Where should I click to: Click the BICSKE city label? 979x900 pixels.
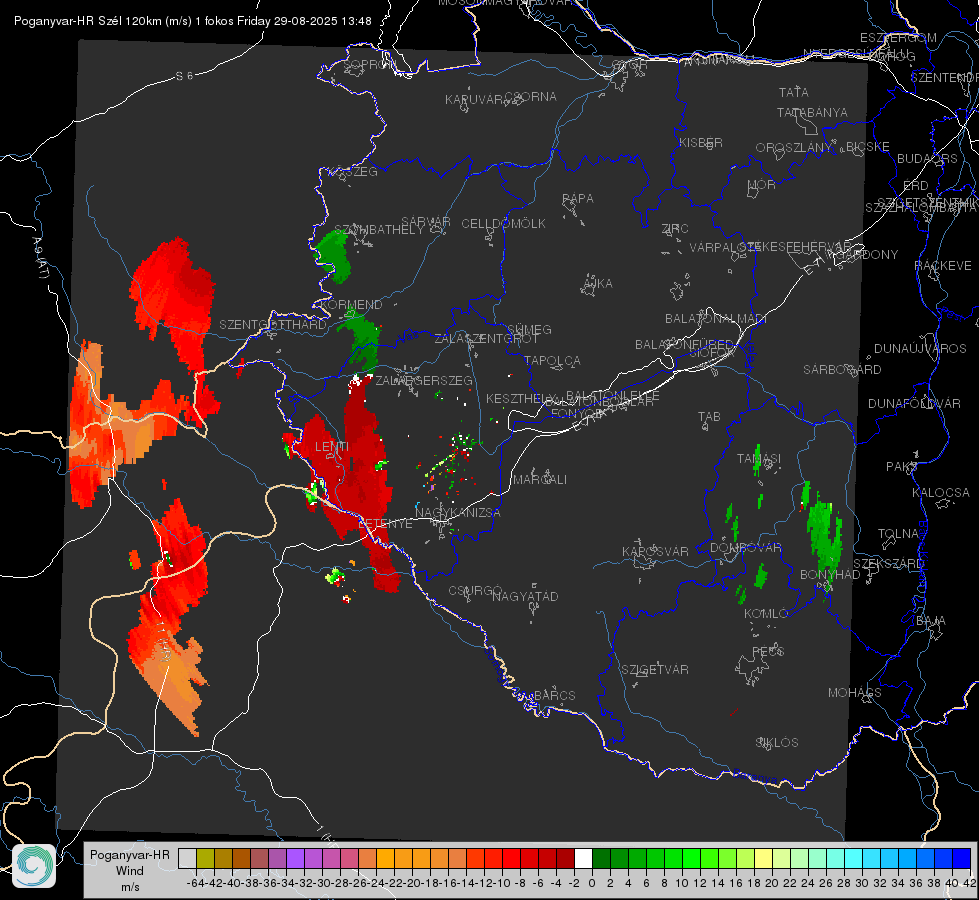pos(868,147)
